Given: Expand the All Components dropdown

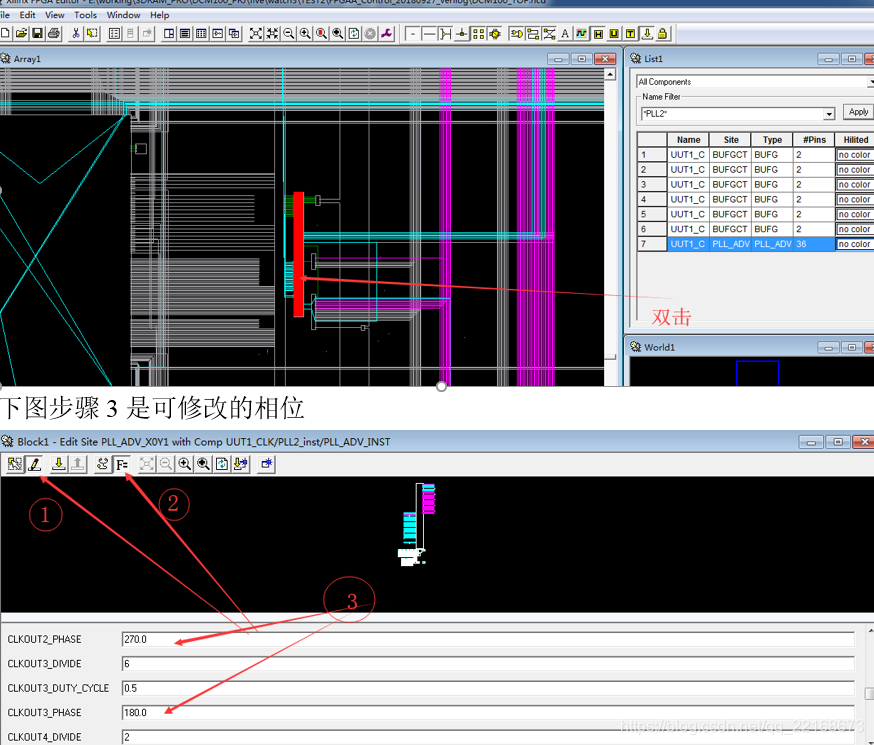Looking at the screenshot, I should pos(870,82).
